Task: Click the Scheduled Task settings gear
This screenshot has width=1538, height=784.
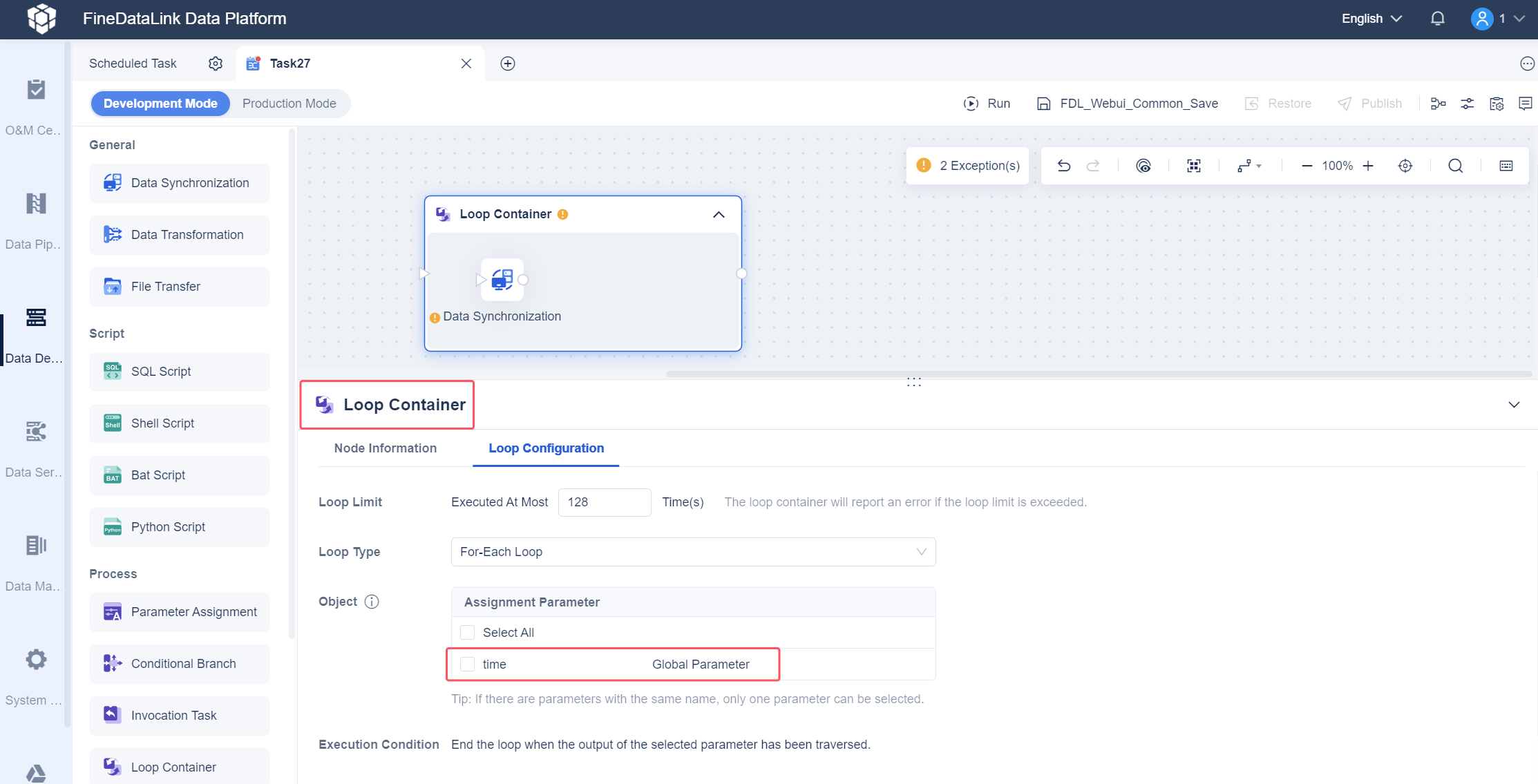Action: point(216,64)
